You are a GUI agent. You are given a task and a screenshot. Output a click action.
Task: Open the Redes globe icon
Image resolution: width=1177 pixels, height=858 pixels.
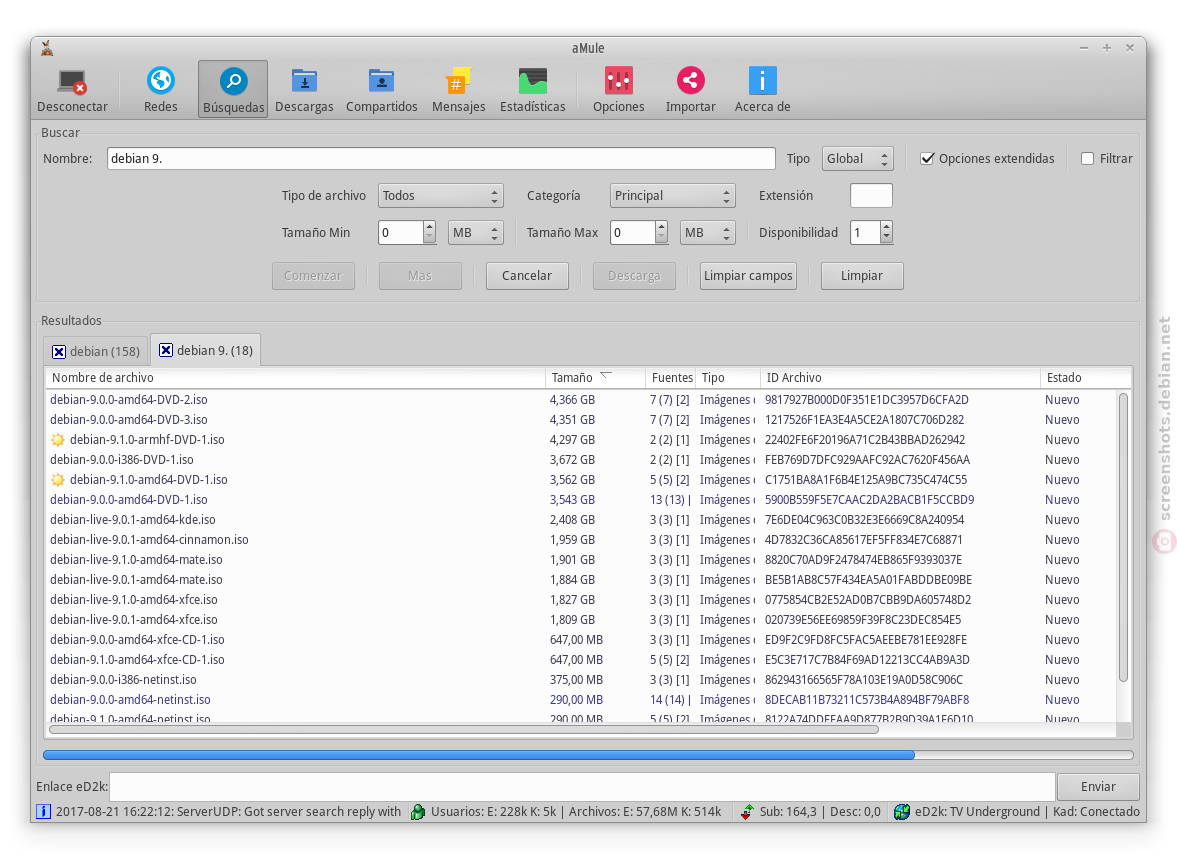tap(161, 80)
